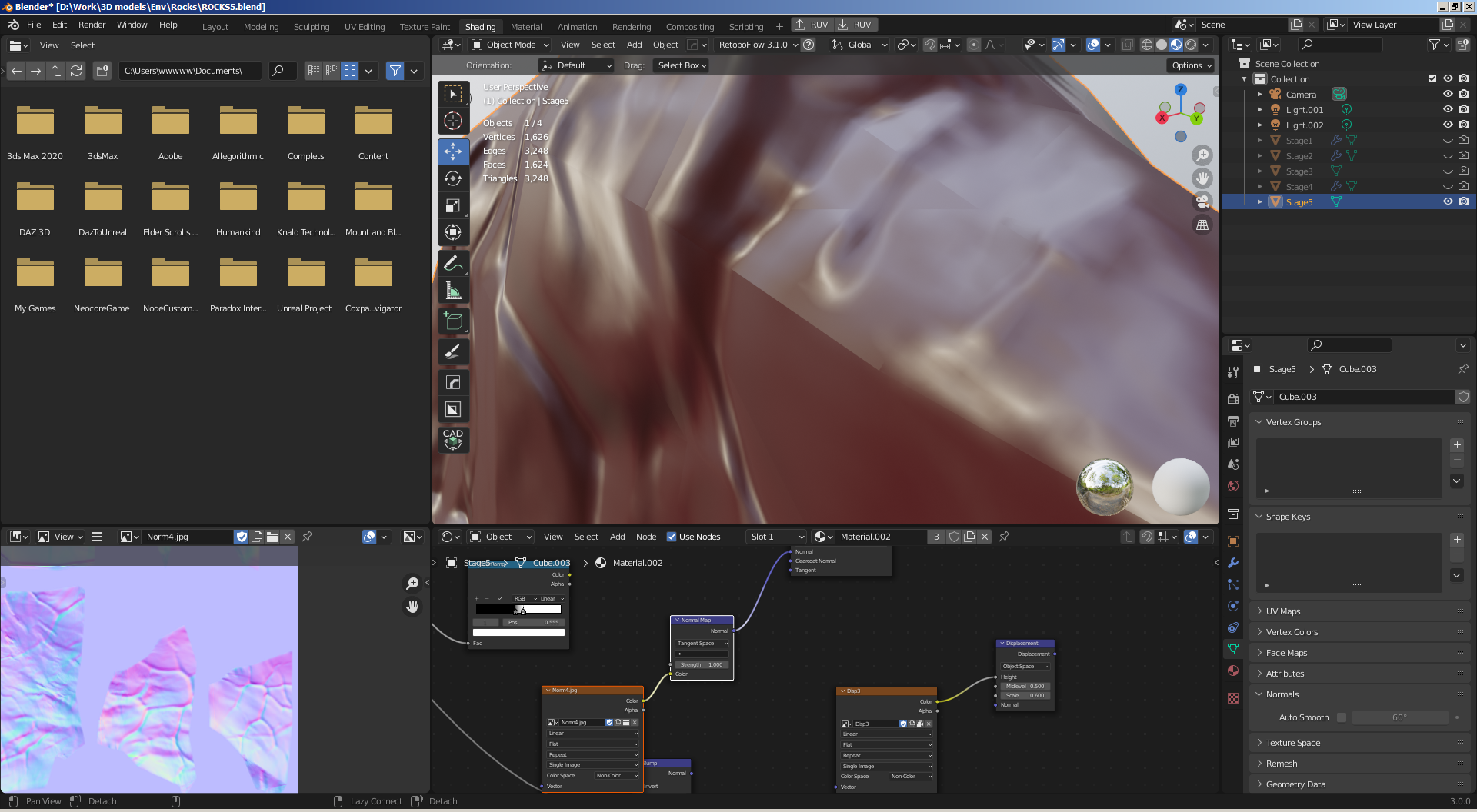Open the Render menu

tap(92, 25)
